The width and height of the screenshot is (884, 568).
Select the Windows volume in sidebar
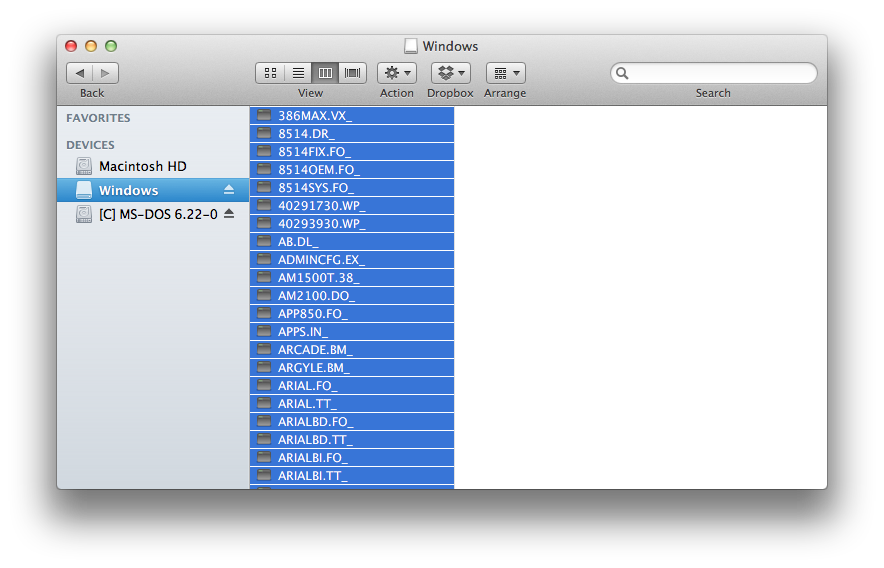pos(153,190)
